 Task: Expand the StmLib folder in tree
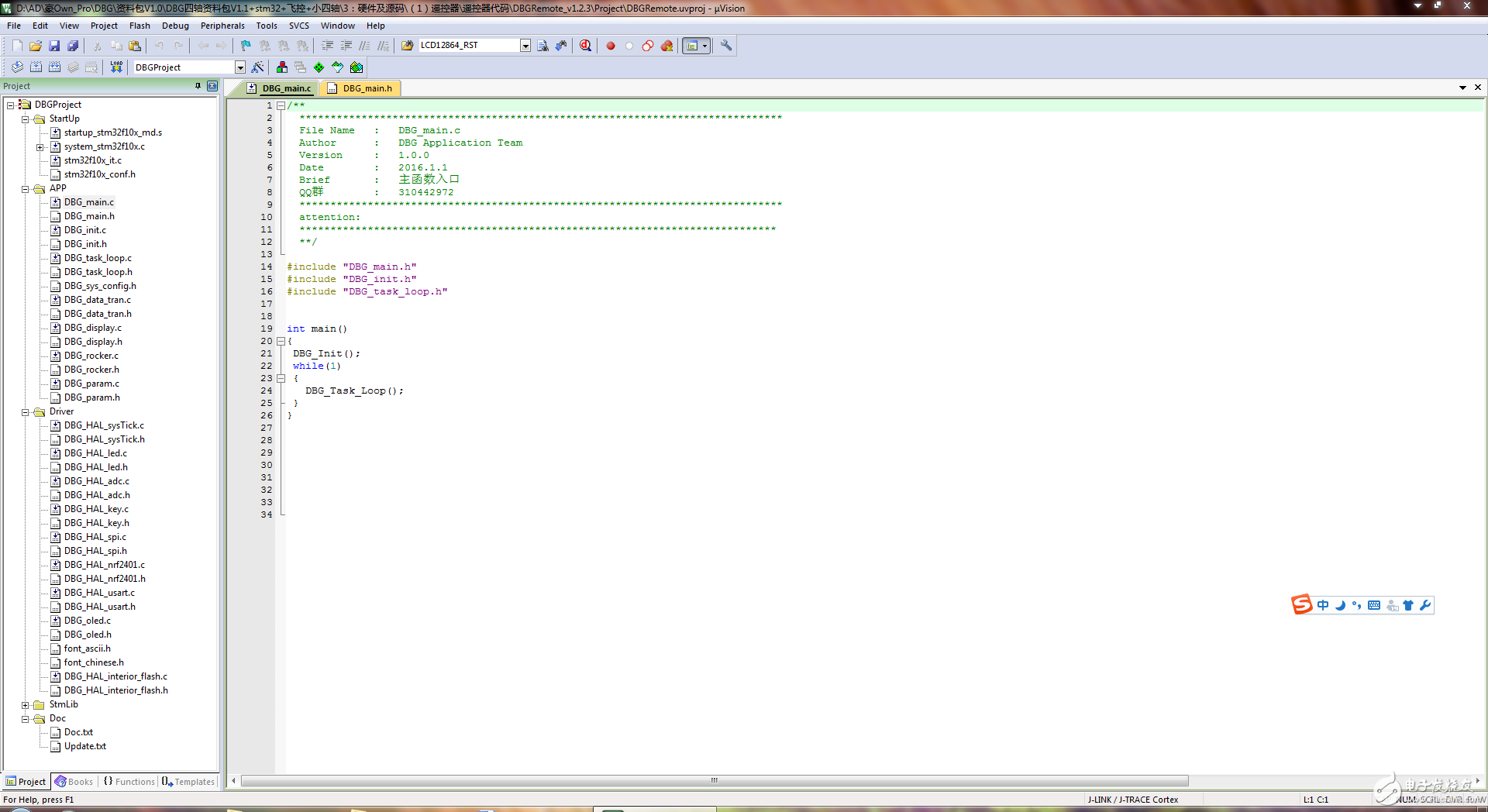pos(26,705)
